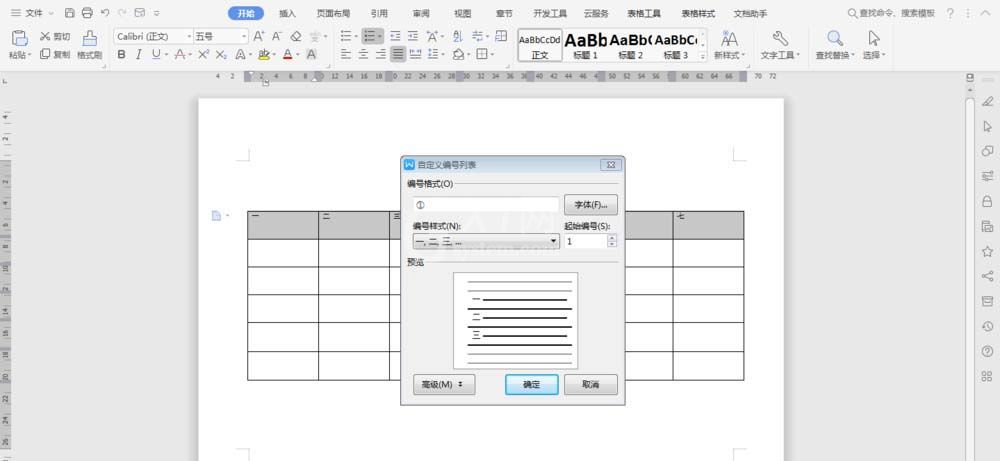This screenshot has width=1000, height=461.
Task: Click the red font color icon
Action: click(288, 55)
